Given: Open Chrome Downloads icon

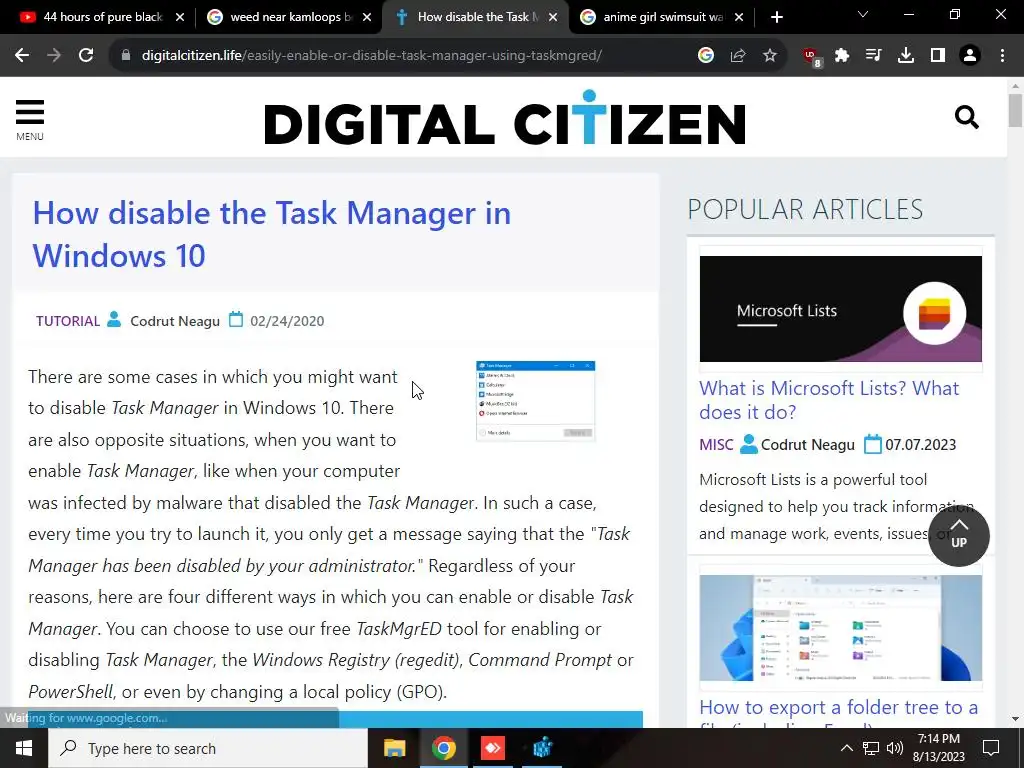Looking at the screenshot, I should (x=906, y=56).
